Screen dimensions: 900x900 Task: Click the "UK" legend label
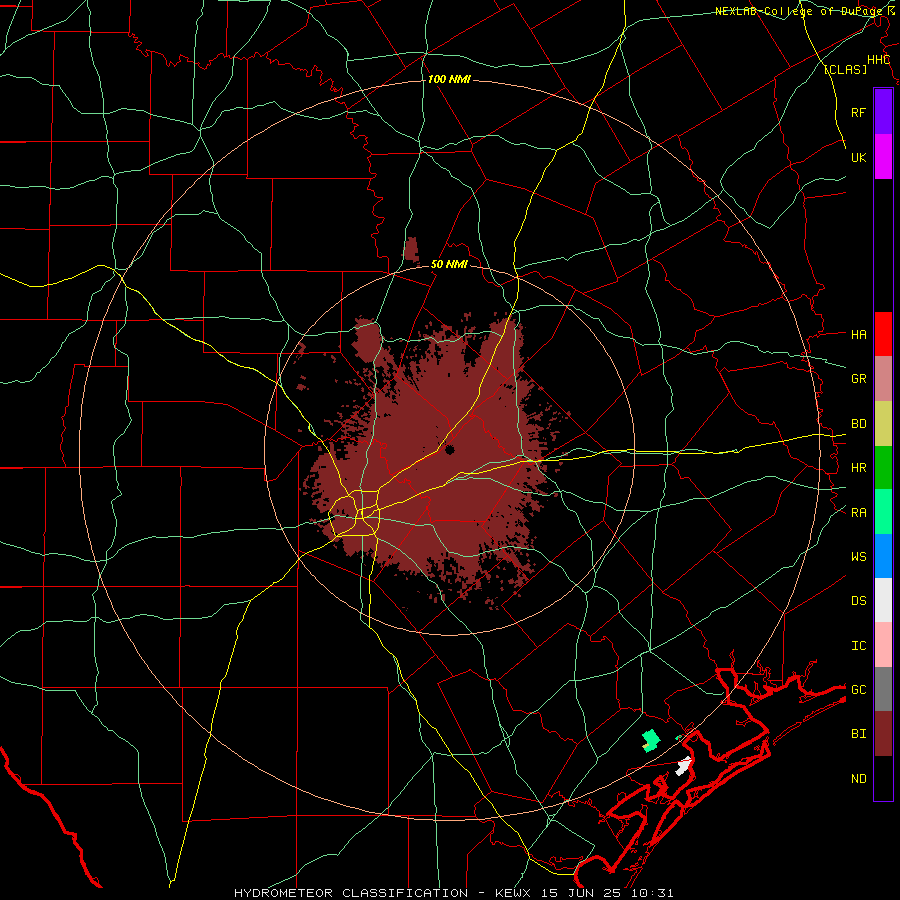click(858, 157)
